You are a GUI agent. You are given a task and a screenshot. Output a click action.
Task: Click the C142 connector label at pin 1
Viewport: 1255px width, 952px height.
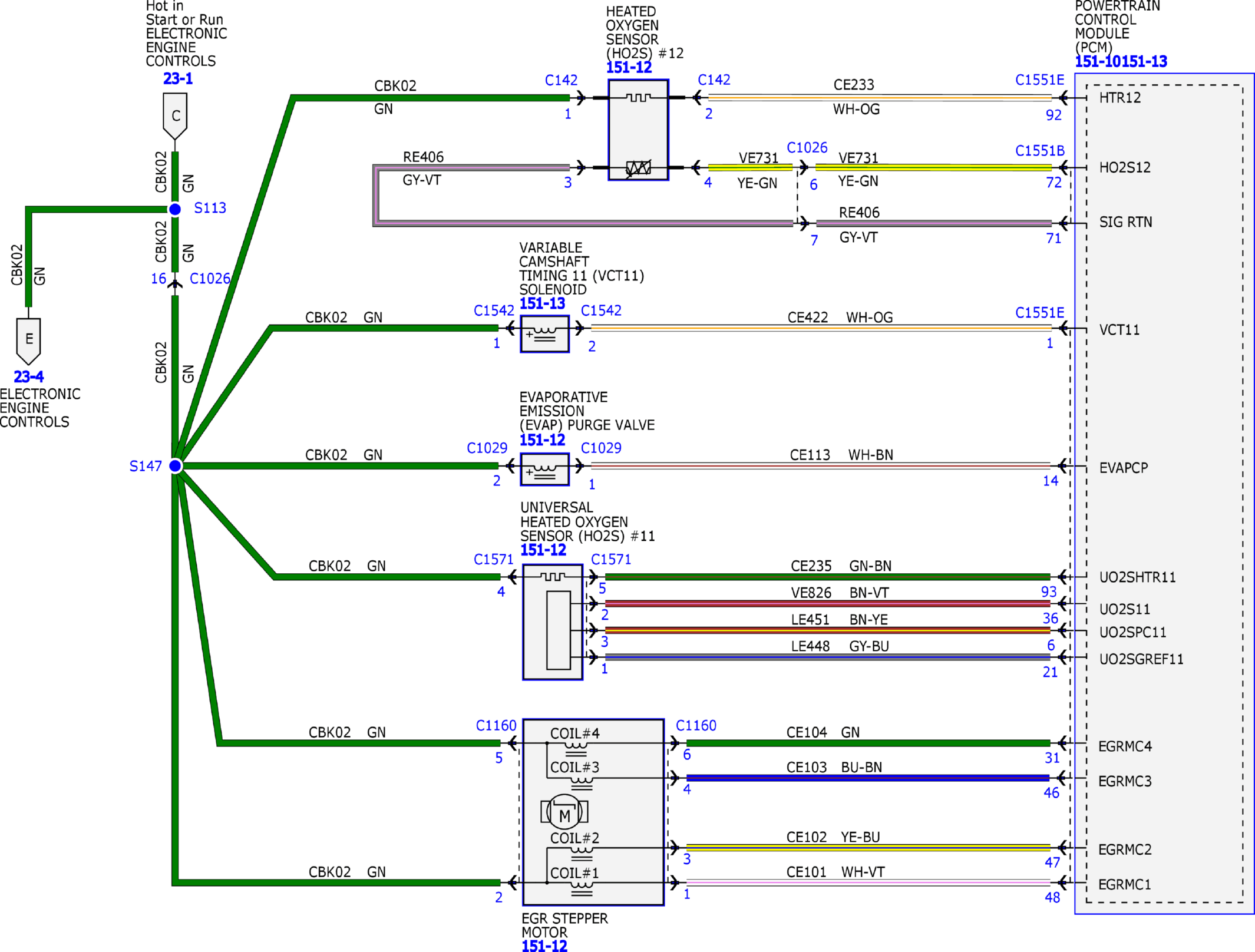click(561, 80)
